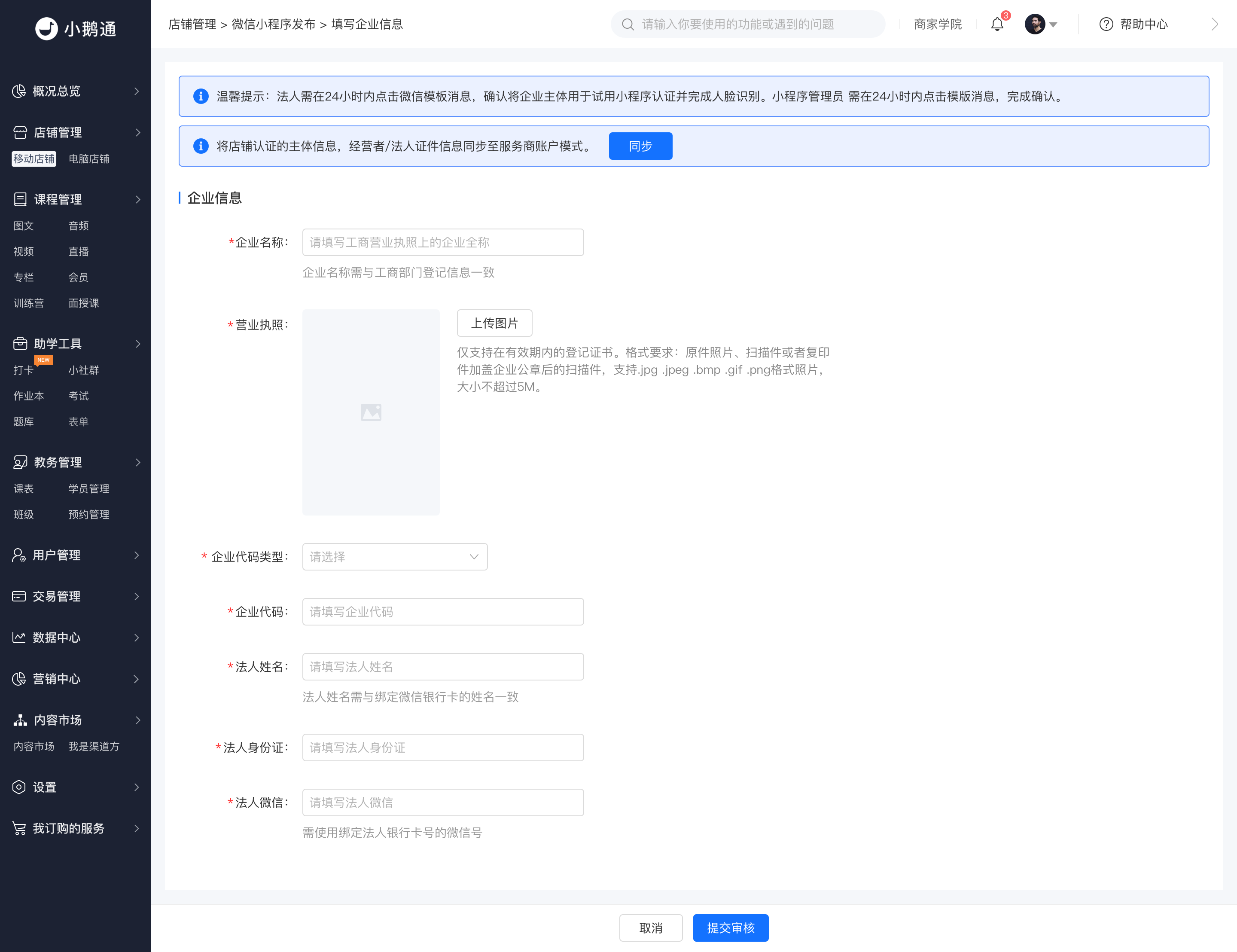Viewport: 1237px width, 952px height.
Task: Click the 上传图片 button
Action: click(494, 323)
